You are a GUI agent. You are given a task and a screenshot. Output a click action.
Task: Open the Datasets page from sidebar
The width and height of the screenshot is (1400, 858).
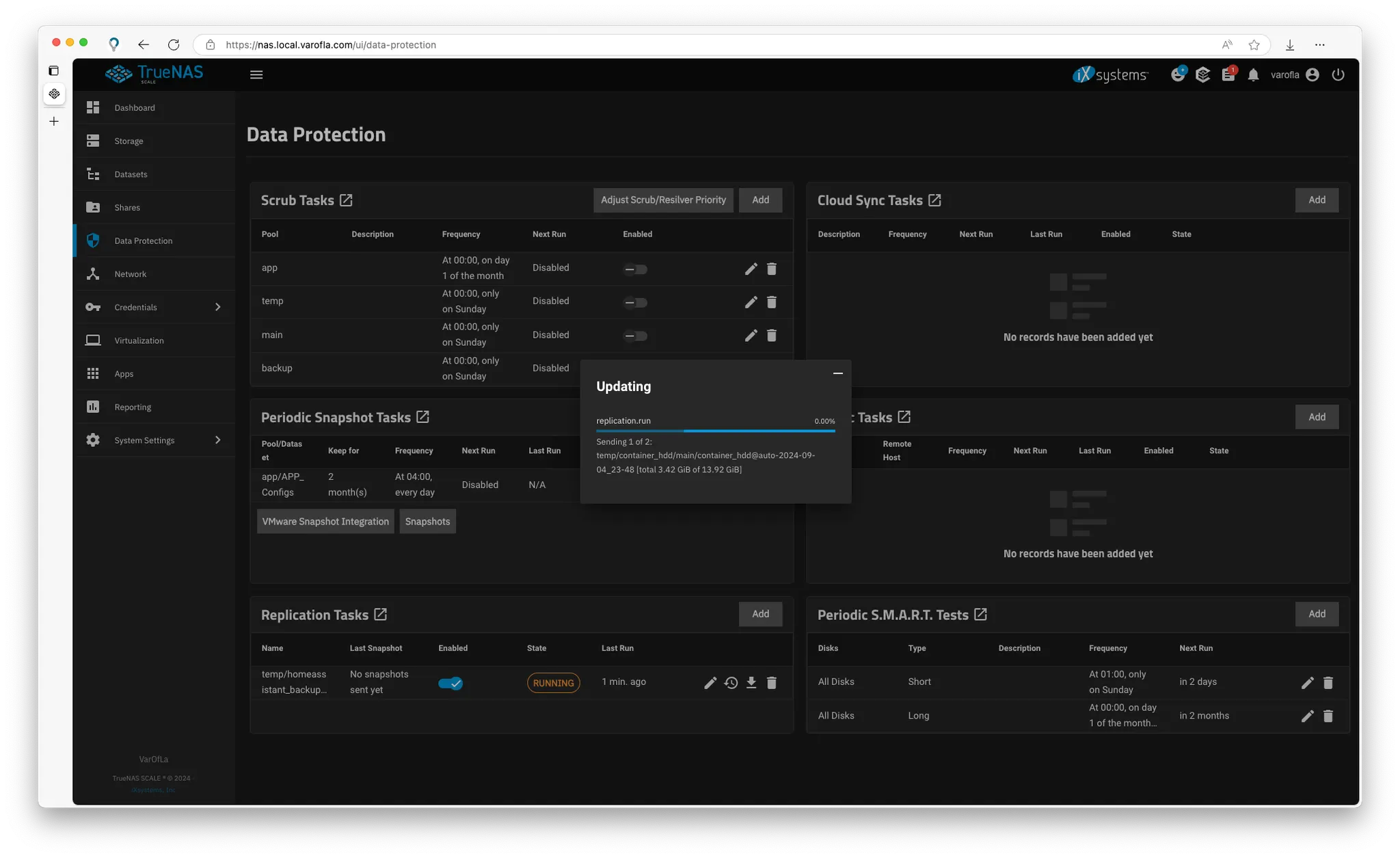pos(131,174)
